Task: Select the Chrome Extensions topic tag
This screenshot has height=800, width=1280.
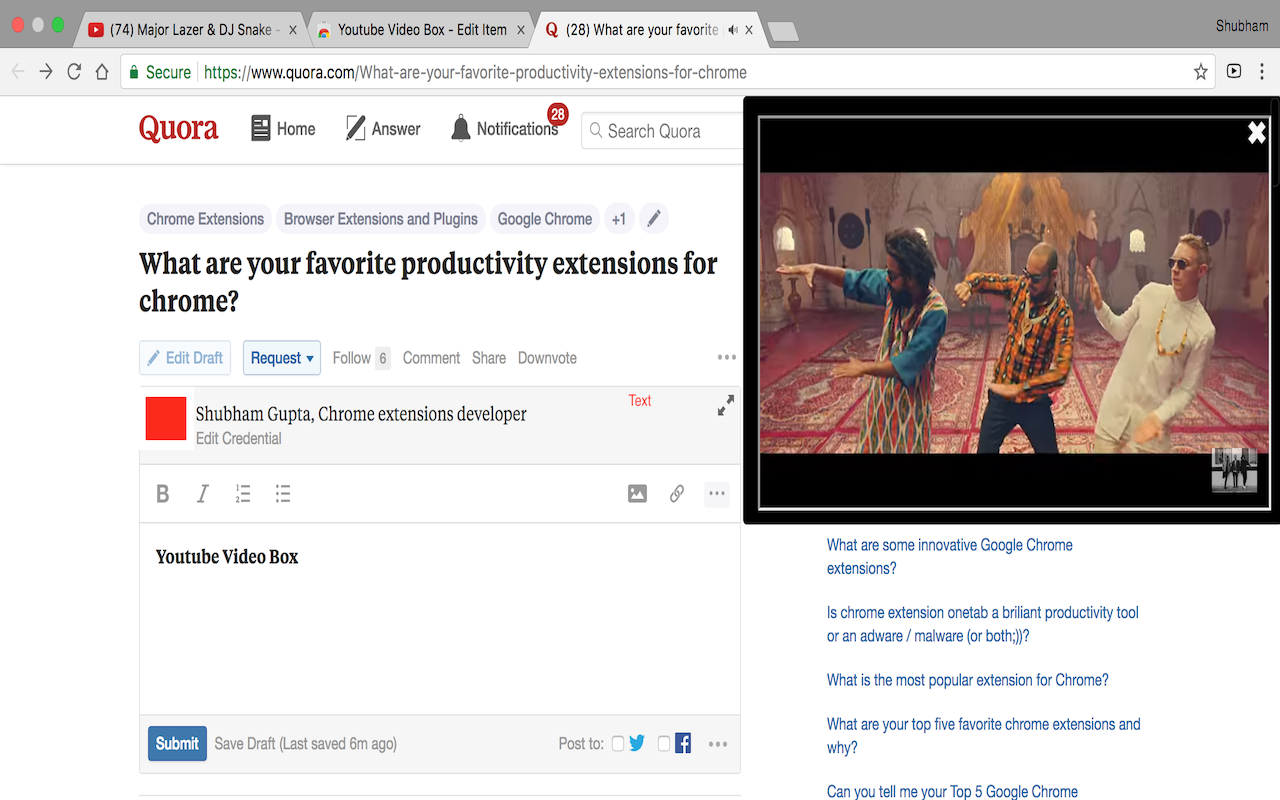Action: (205, 219)
